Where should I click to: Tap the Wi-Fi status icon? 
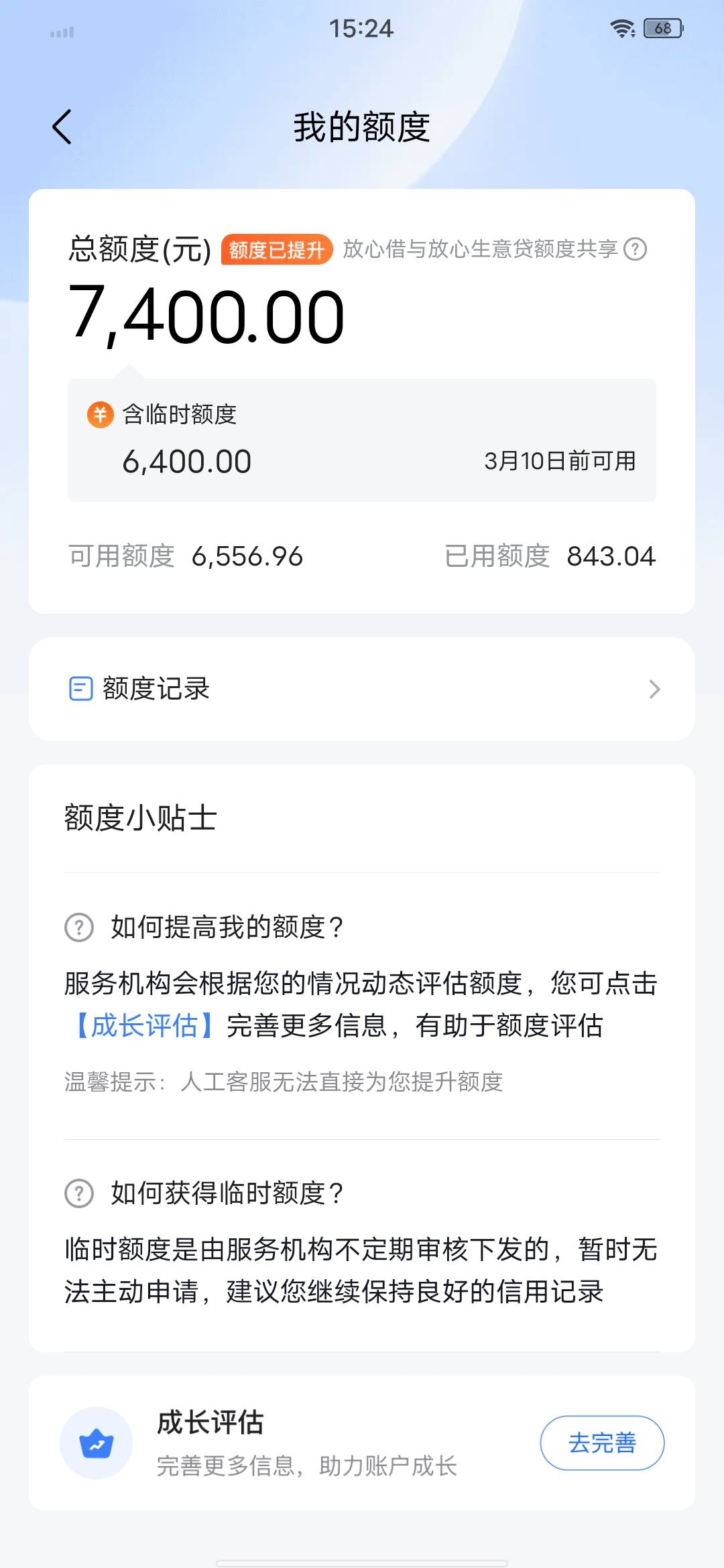click(622, 29)
